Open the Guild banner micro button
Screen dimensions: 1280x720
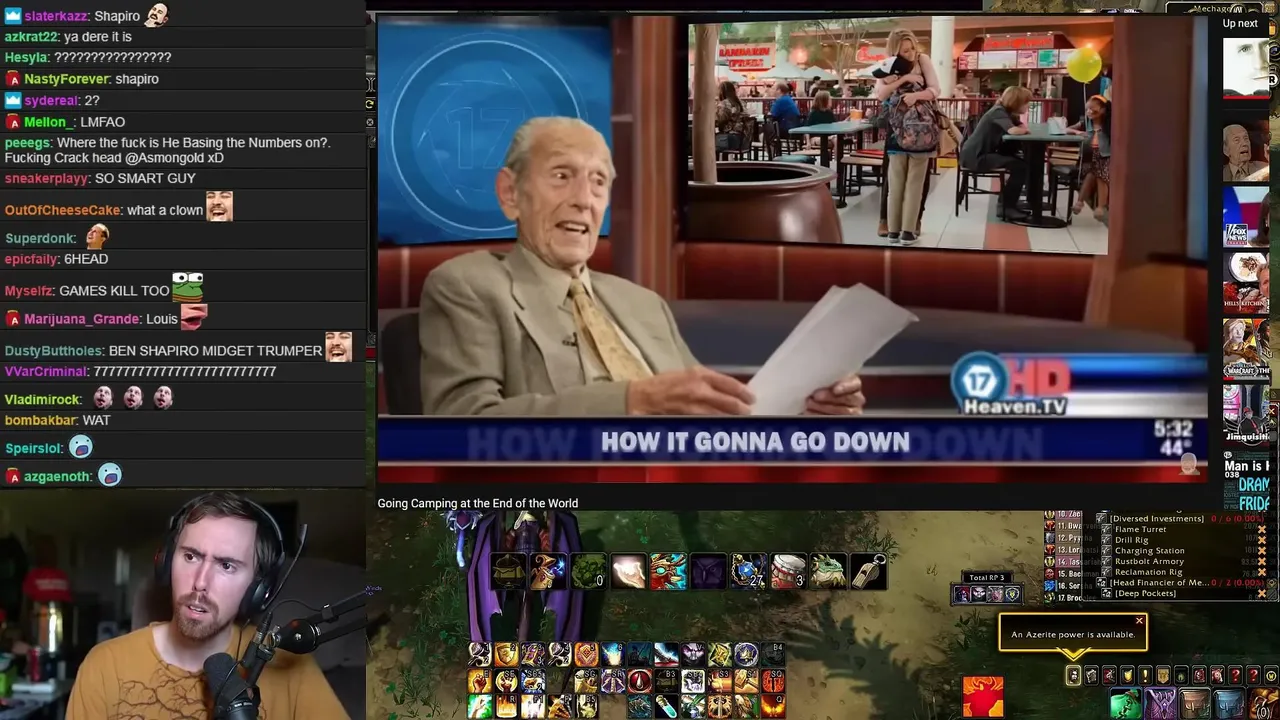[1163, 676]
